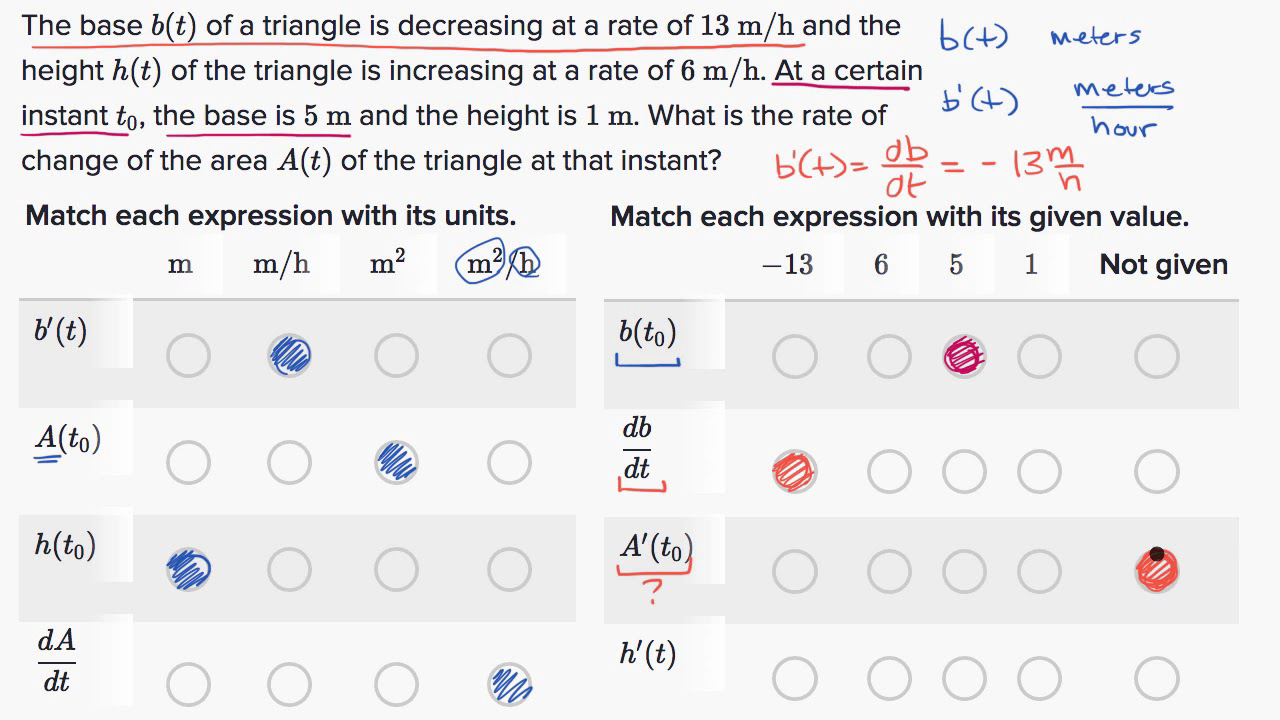Mark h(t₀) as having units of m²/h
Screen dimensions: 1280x720
[x=509, y=570]
